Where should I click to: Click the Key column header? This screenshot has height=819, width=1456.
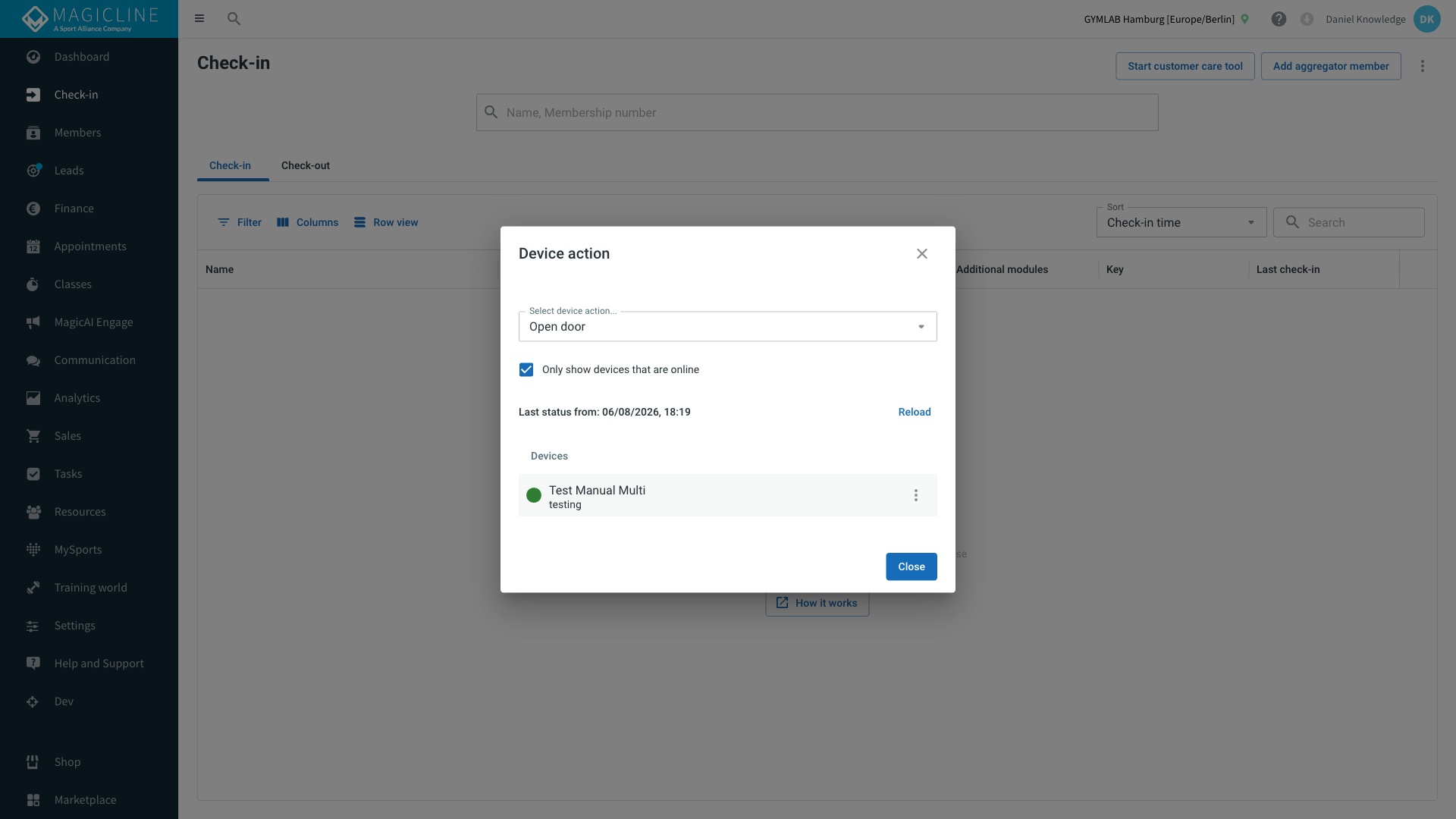(x=1115, y=269)
